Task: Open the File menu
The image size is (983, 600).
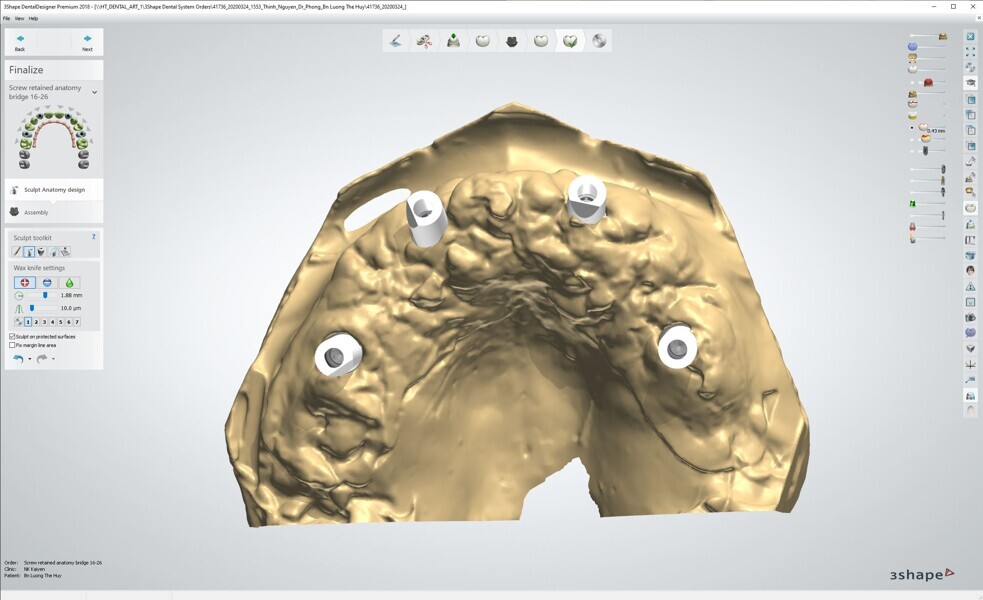Action: [x=7, y=18]
